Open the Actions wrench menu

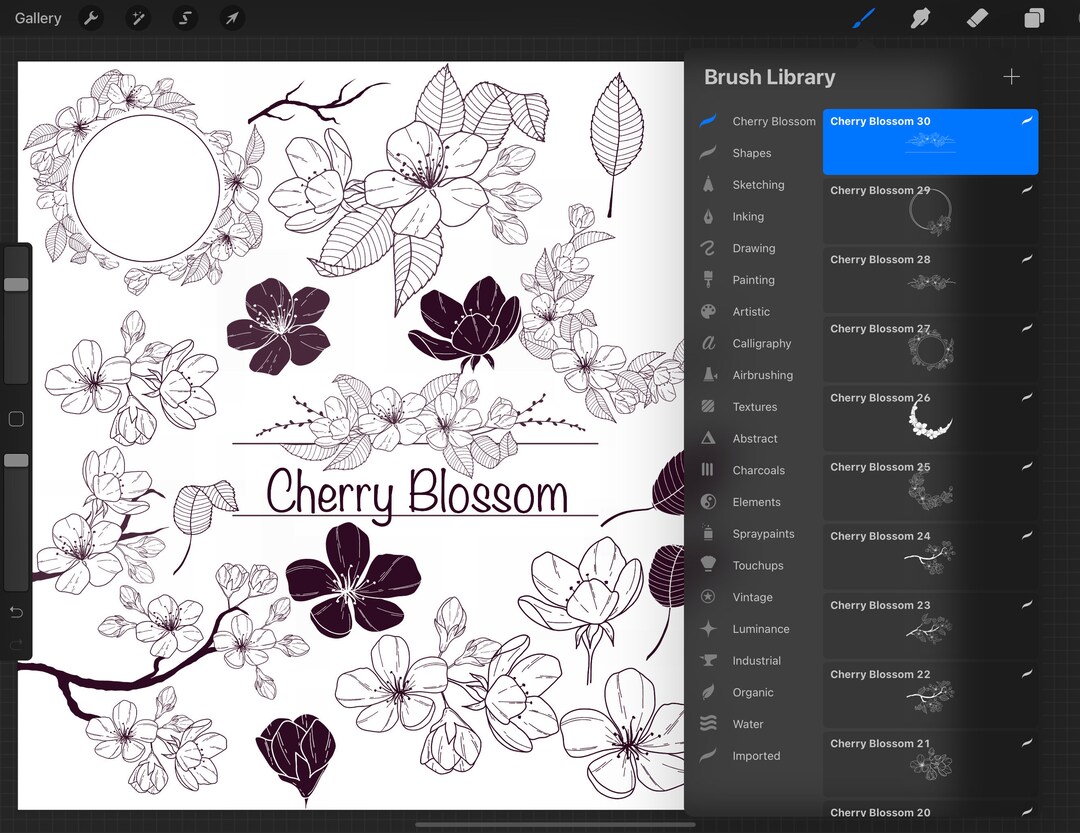coord(91,18)
